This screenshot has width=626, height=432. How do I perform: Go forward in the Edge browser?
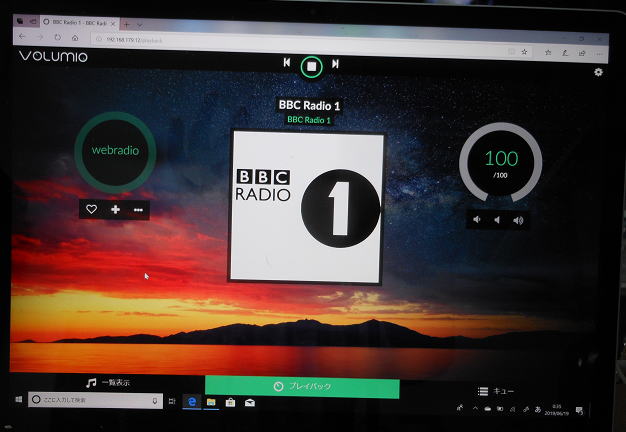[x=40, y=37]
